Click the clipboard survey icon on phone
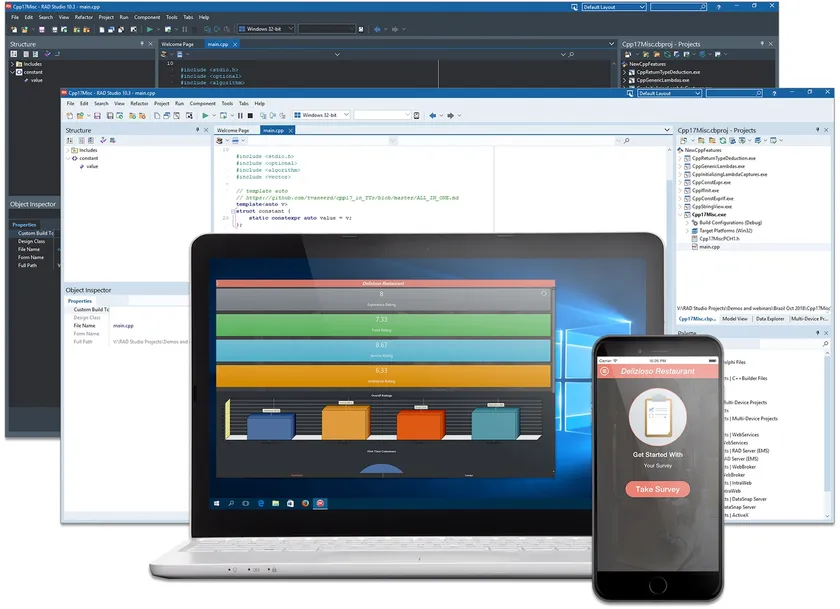This screenshot has height=609, width=840. tap(657, 416)
